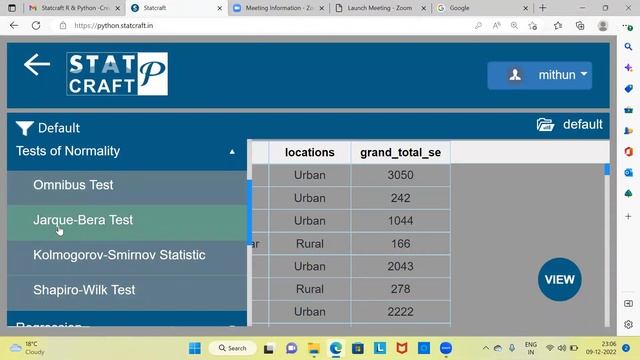640x360 pixels.
Task: Click the grand_total_se column header
Action: click(400, 152)
